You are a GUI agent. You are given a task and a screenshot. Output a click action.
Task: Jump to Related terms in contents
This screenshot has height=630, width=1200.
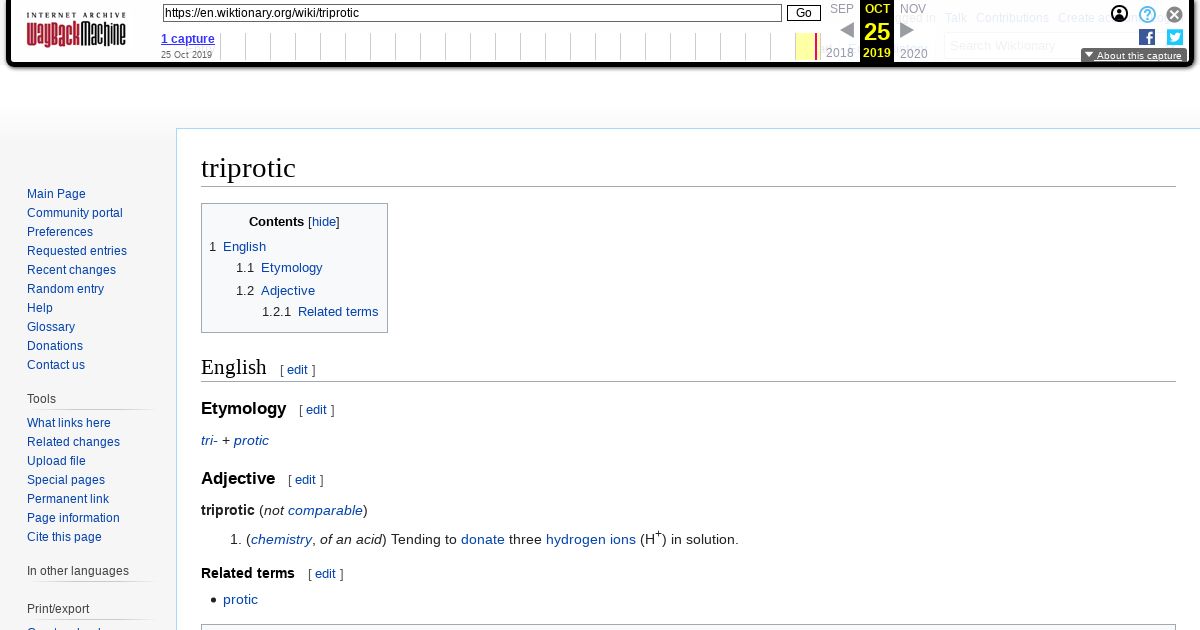point(338,312)
